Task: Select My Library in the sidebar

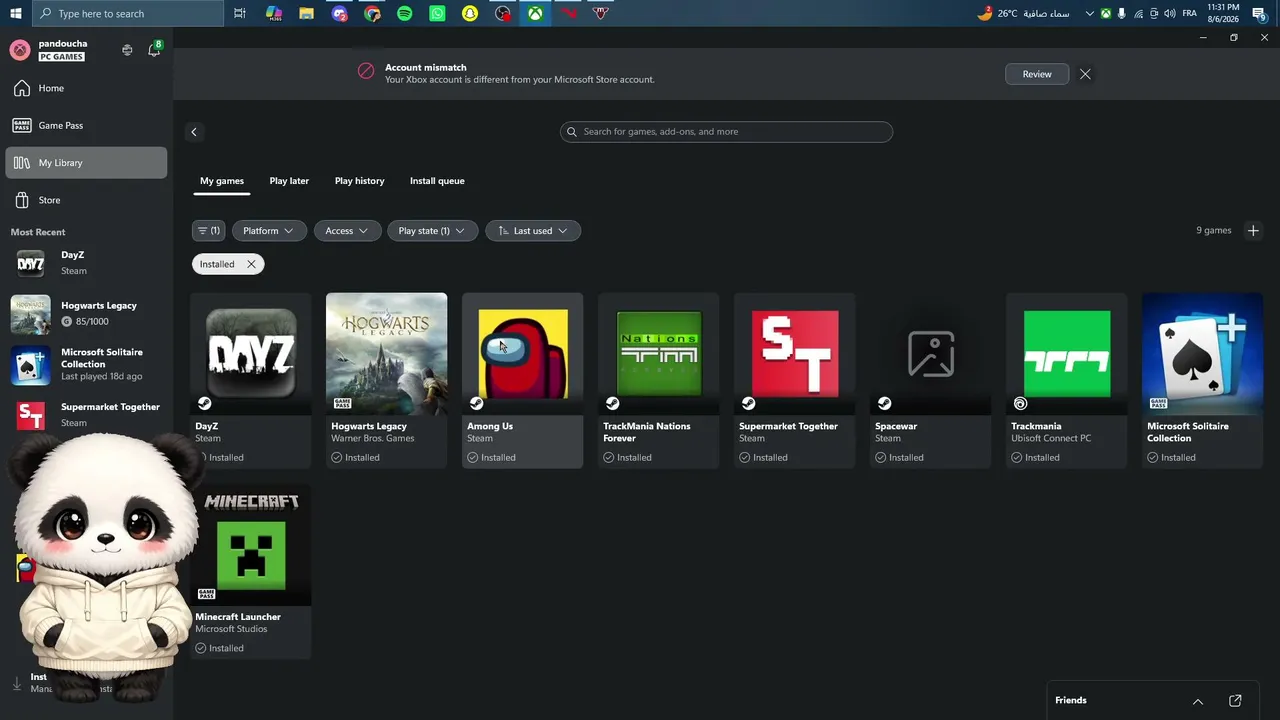Action: (86, 163)
